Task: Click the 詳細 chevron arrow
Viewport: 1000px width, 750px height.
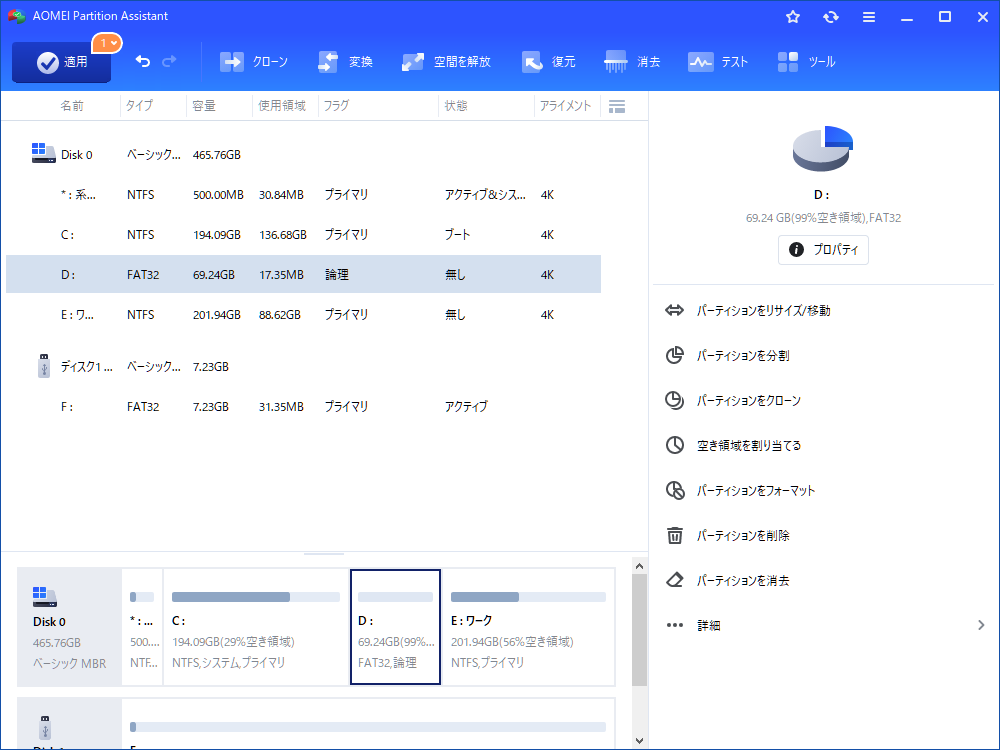Action: click(x=981, y=625)
